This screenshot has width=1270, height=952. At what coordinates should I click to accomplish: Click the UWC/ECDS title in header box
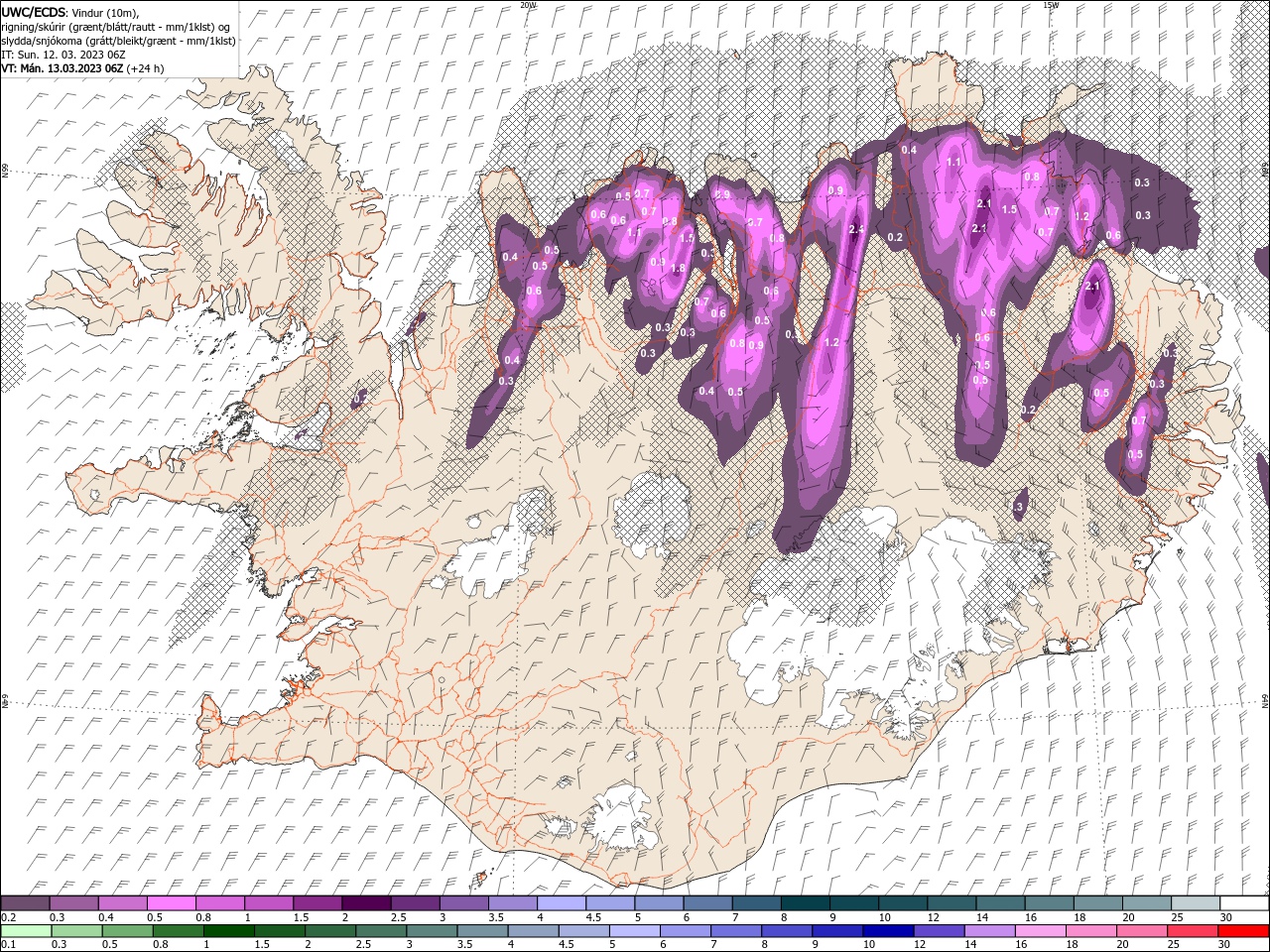point(34,12)
